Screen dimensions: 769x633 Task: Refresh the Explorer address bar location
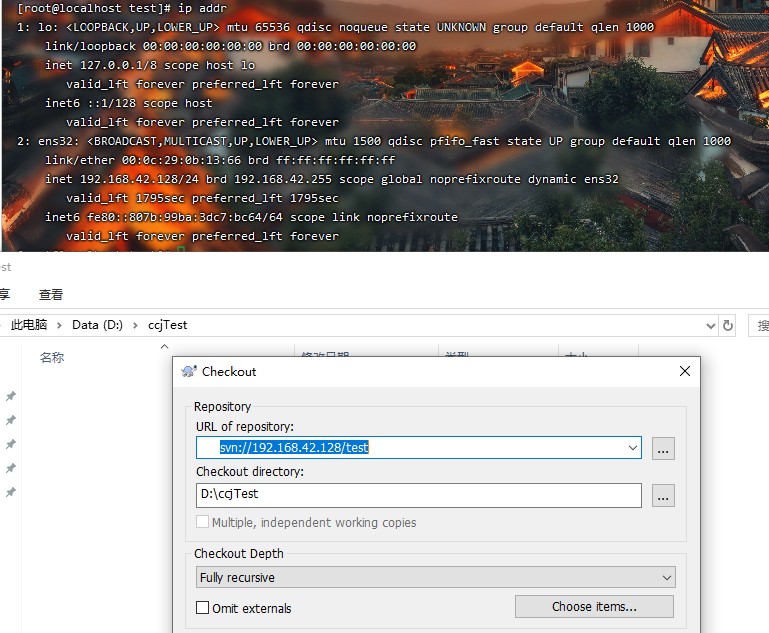(x=728, y=325)
